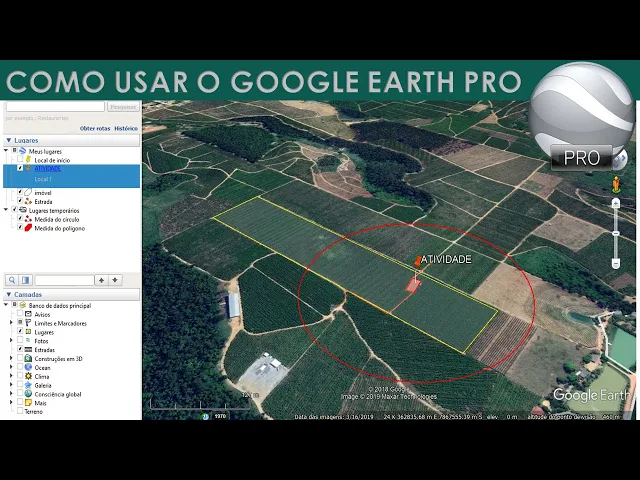This screenshot has height=480, width=640.
Task: Click the Galeria star icon
Action: (28, 385)
